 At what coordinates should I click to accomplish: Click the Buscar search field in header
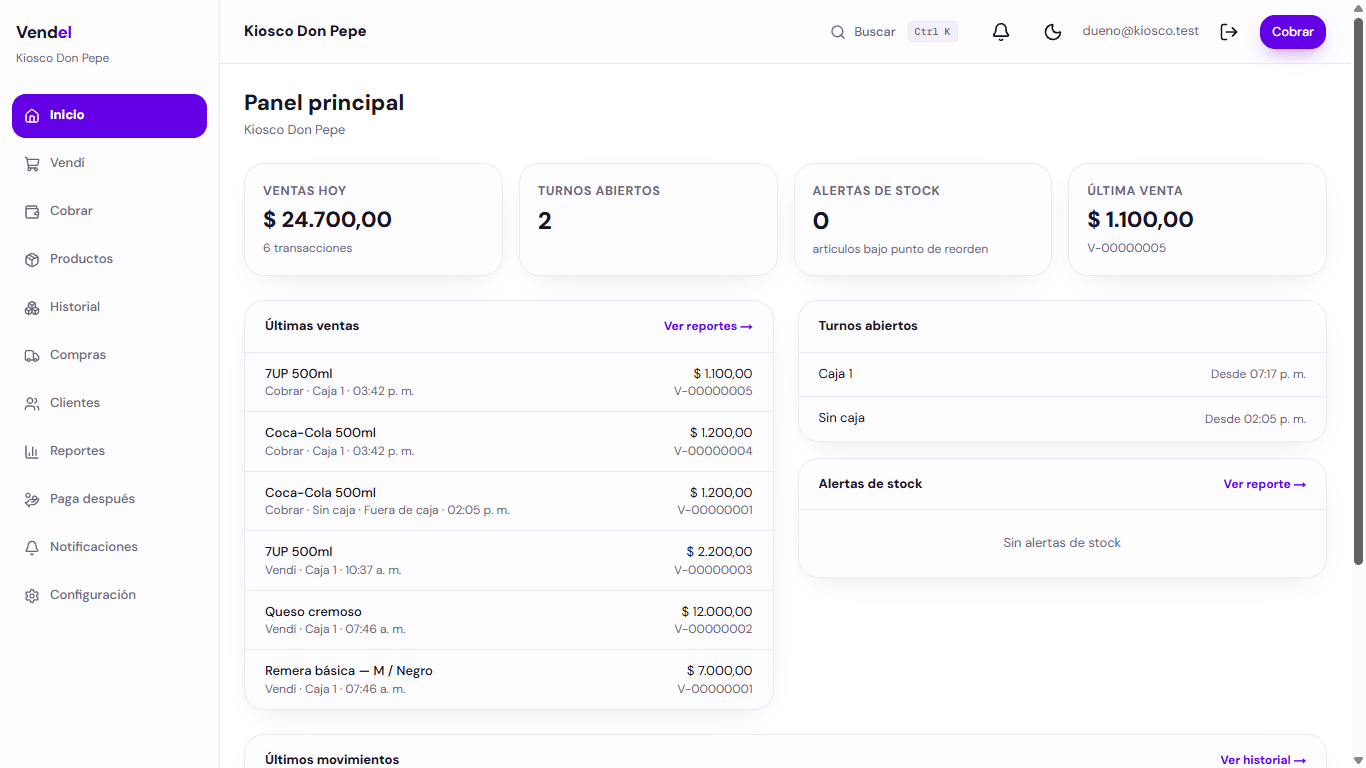pos(894,32)
